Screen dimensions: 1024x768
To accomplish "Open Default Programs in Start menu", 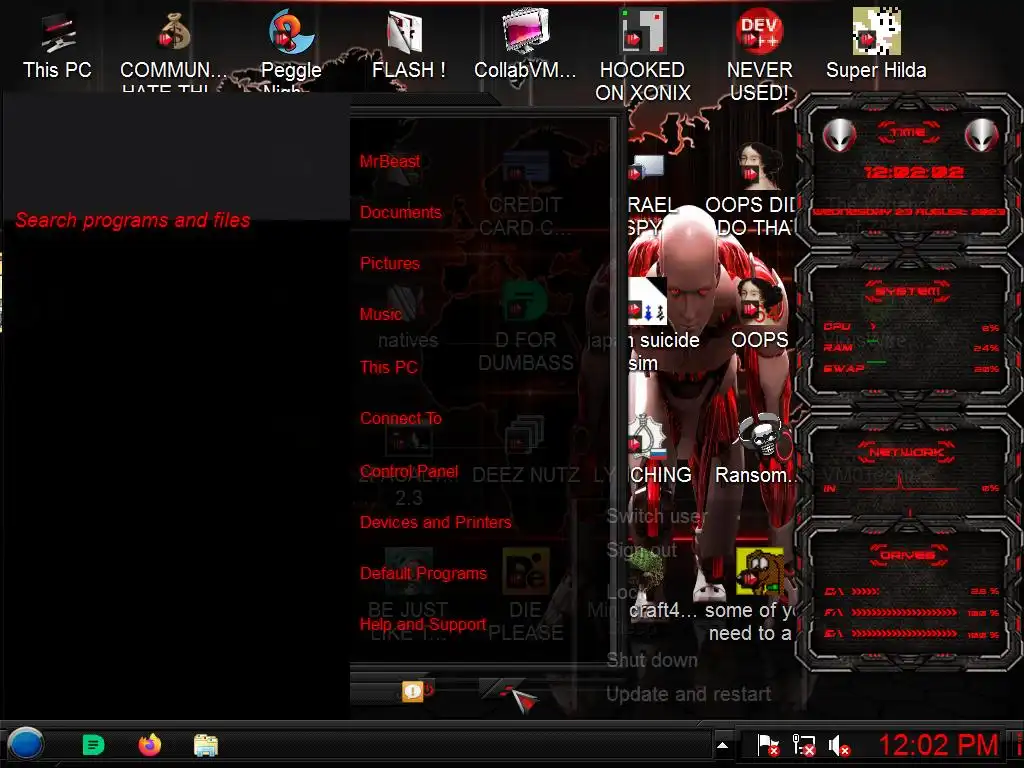I will click(423, 573).
